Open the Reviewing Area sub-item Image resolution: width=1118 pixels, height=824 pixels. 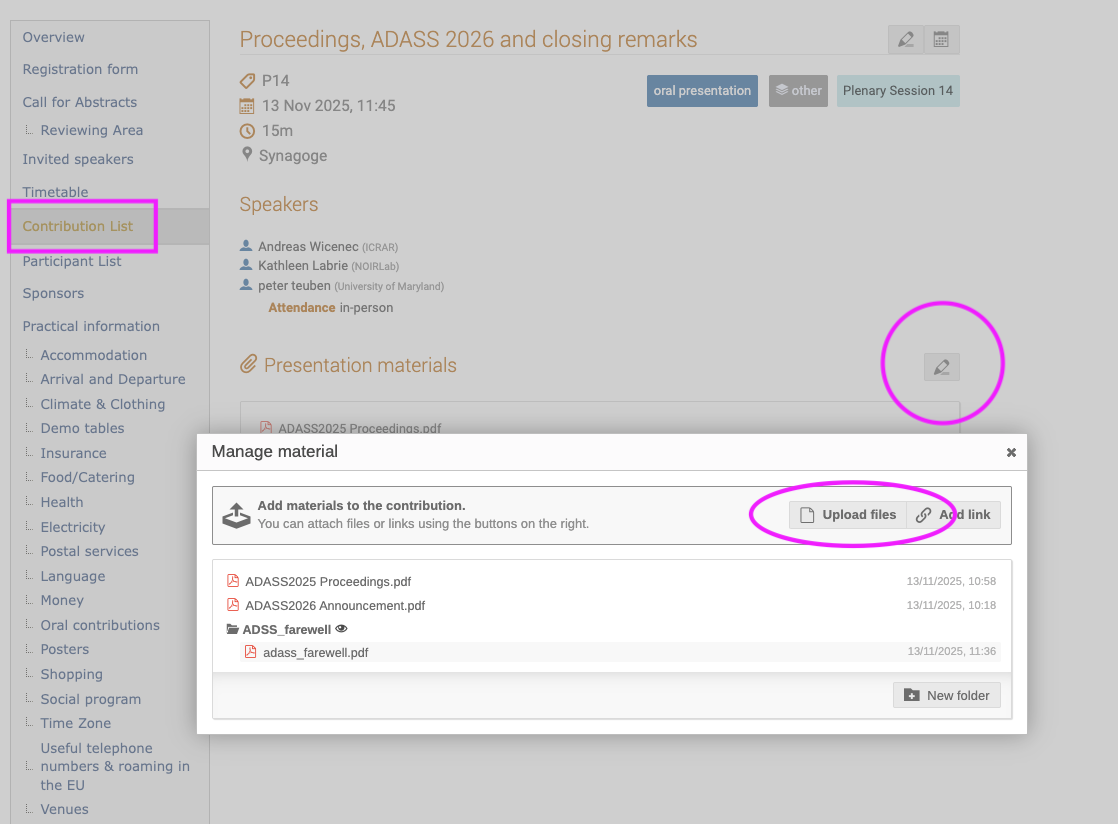(x=92, y=130)
